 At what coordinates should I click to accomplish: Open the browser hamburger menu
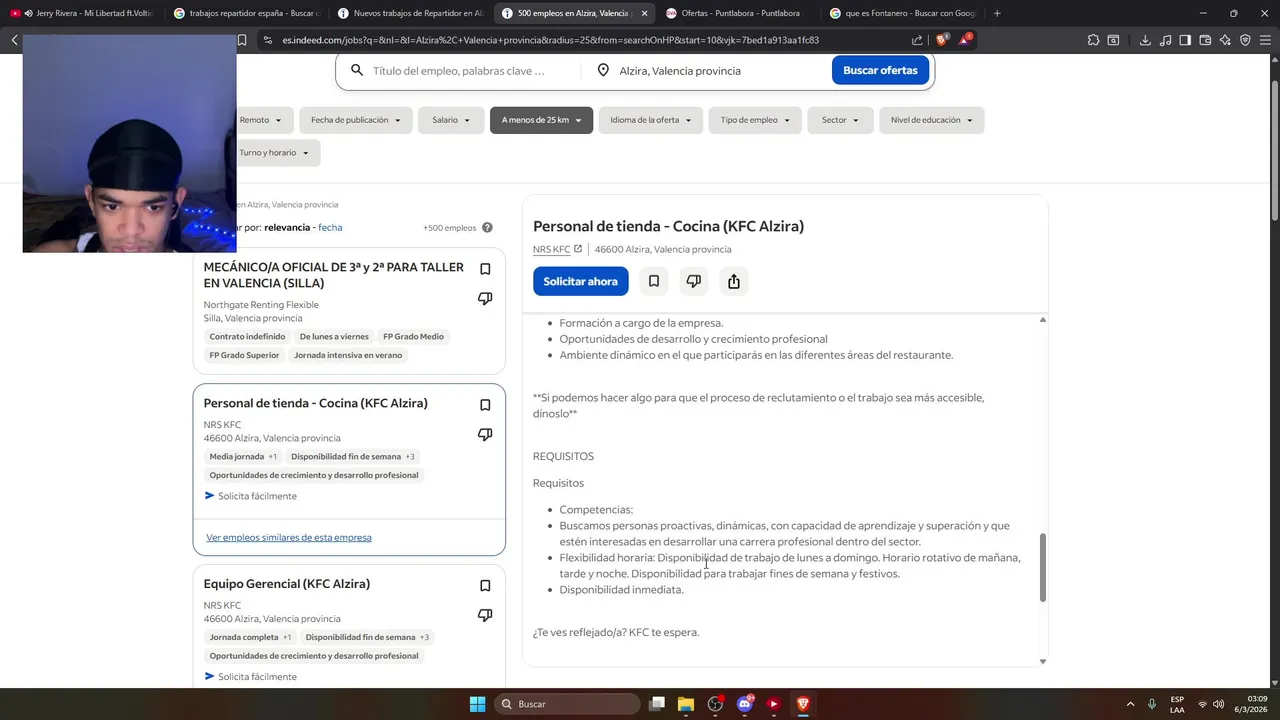[1266, 40]
